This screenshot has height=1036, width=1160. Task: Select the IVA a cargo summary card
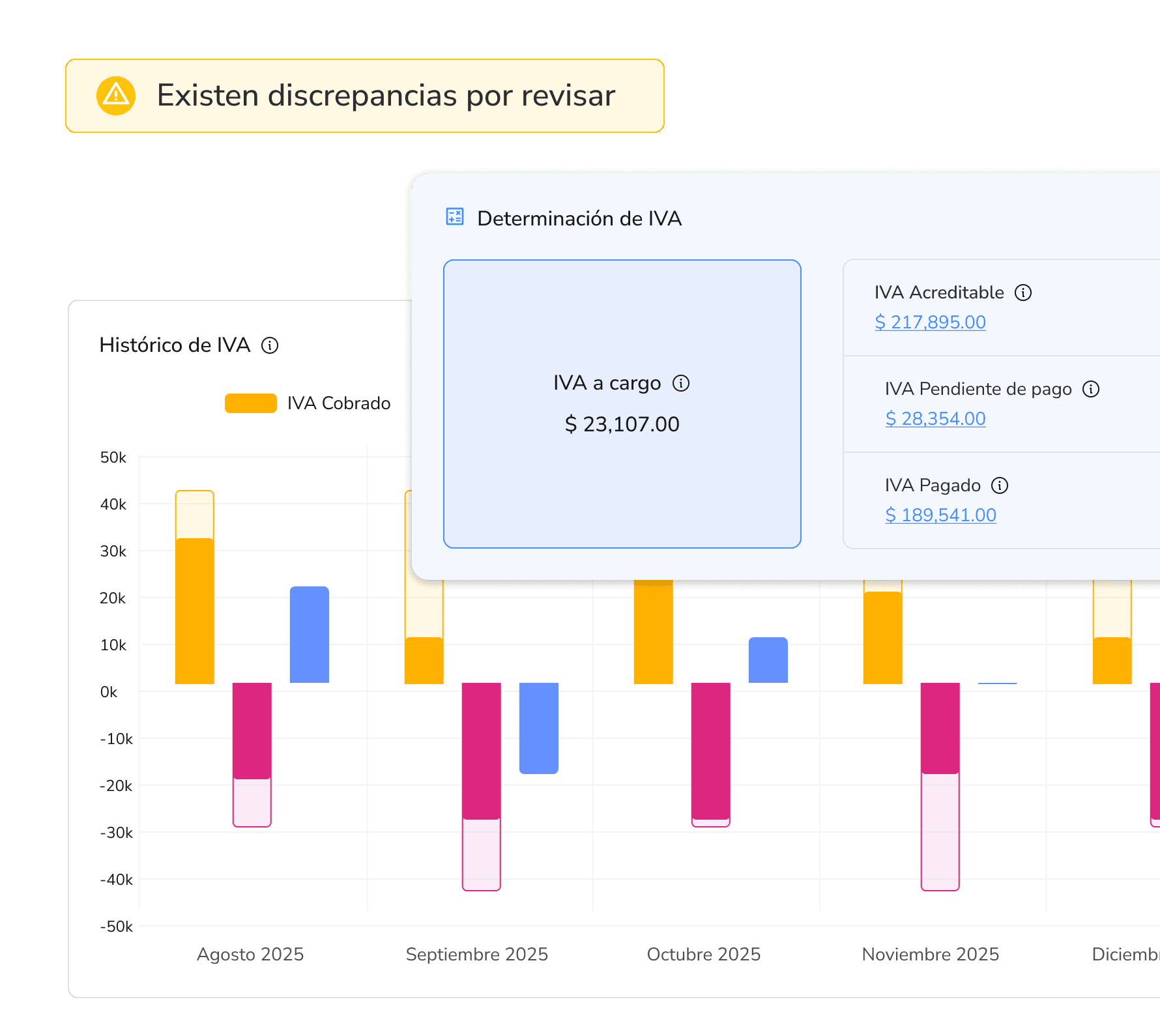click(622, 404)
